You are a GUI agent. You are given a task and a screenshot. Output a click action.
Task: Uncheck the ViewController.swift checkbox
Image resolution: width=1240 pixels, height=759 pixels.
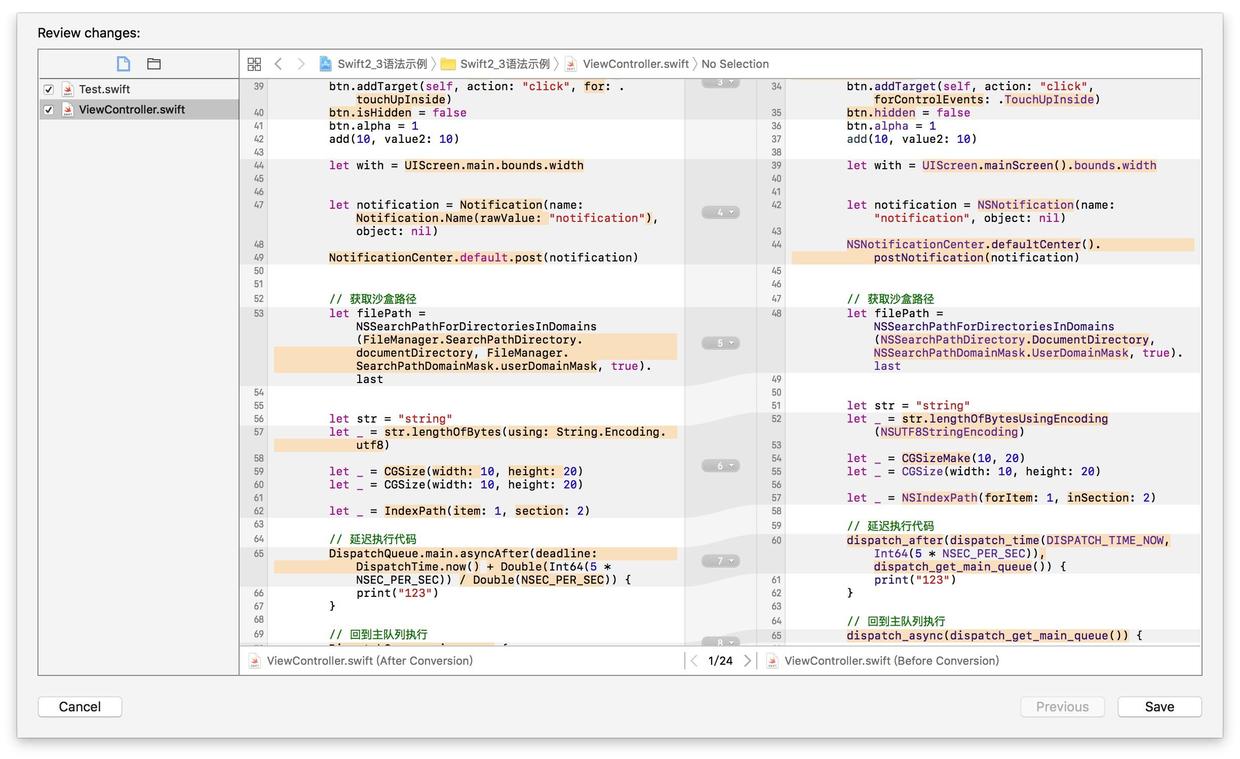point(48,110)
